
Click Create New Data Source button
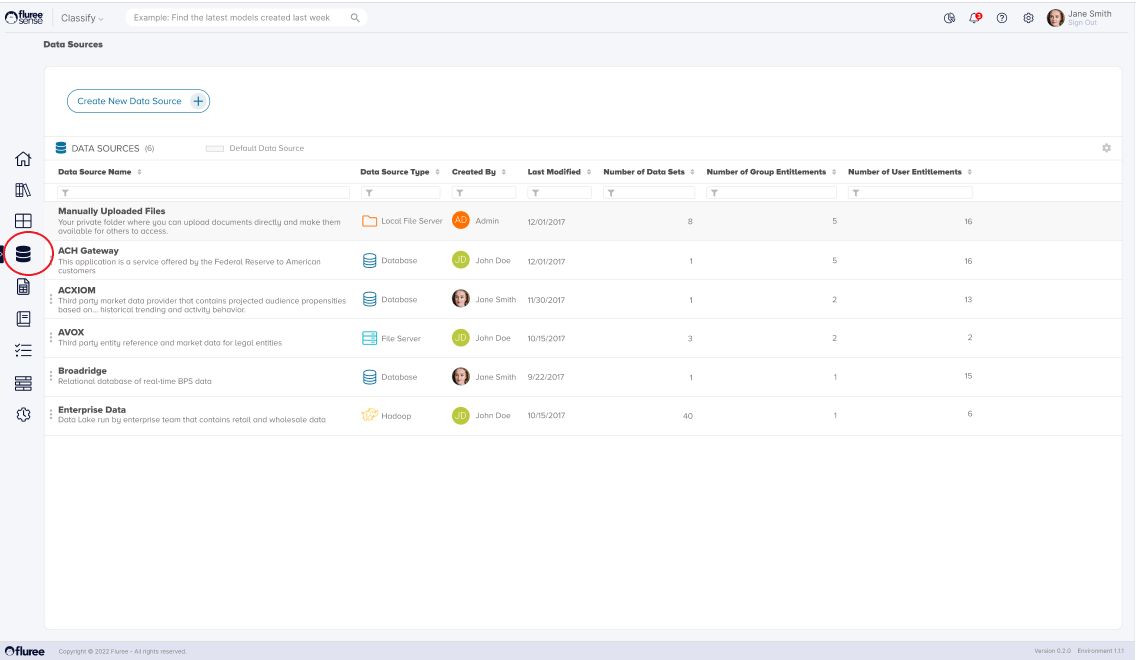point(138,101)
